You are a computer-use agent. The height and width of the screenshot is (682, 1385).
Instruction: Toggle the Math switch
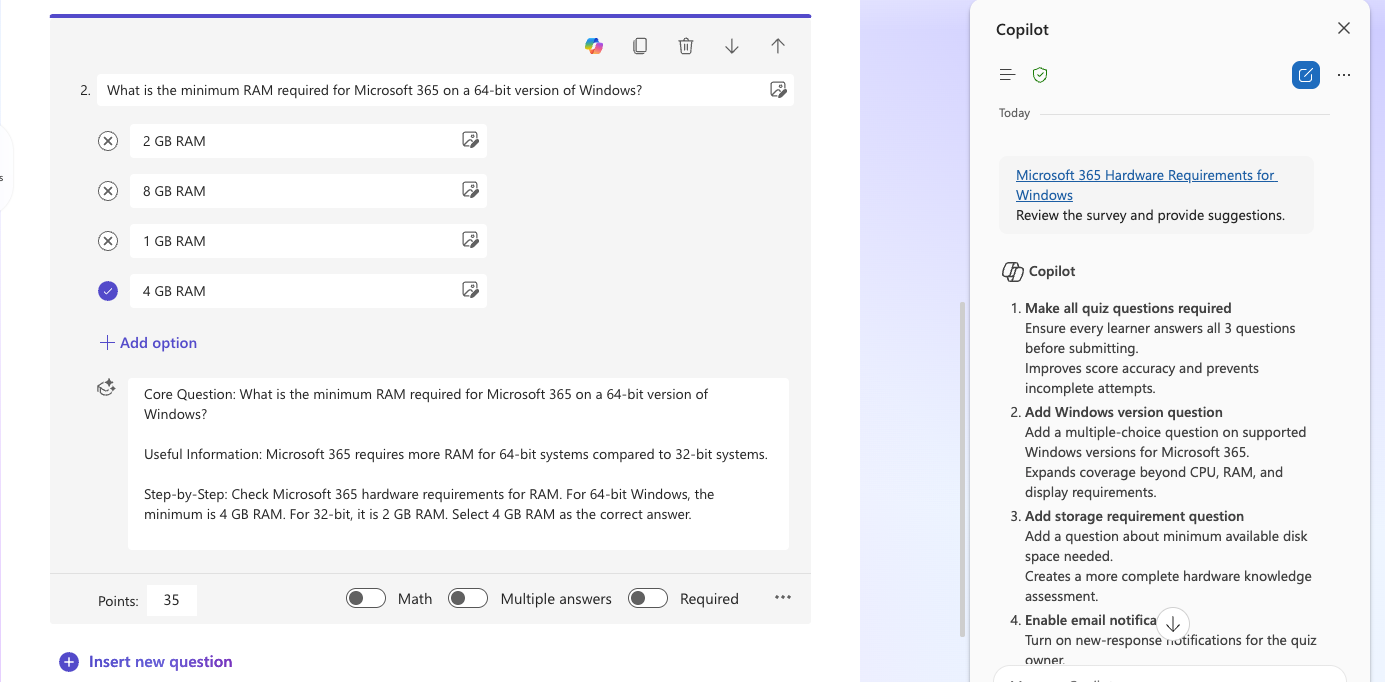point(366,598)
